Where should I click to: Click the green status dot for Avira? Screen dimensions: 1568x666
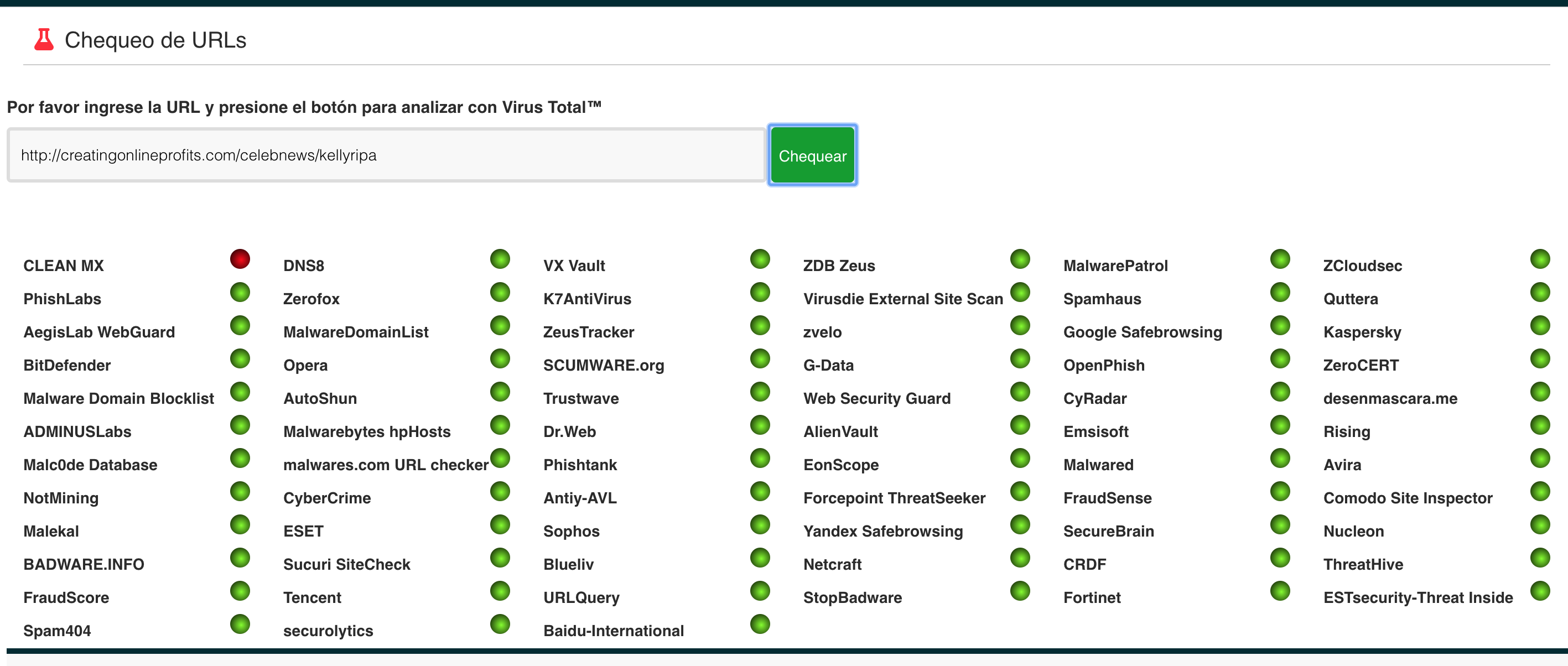point(1540,458)
